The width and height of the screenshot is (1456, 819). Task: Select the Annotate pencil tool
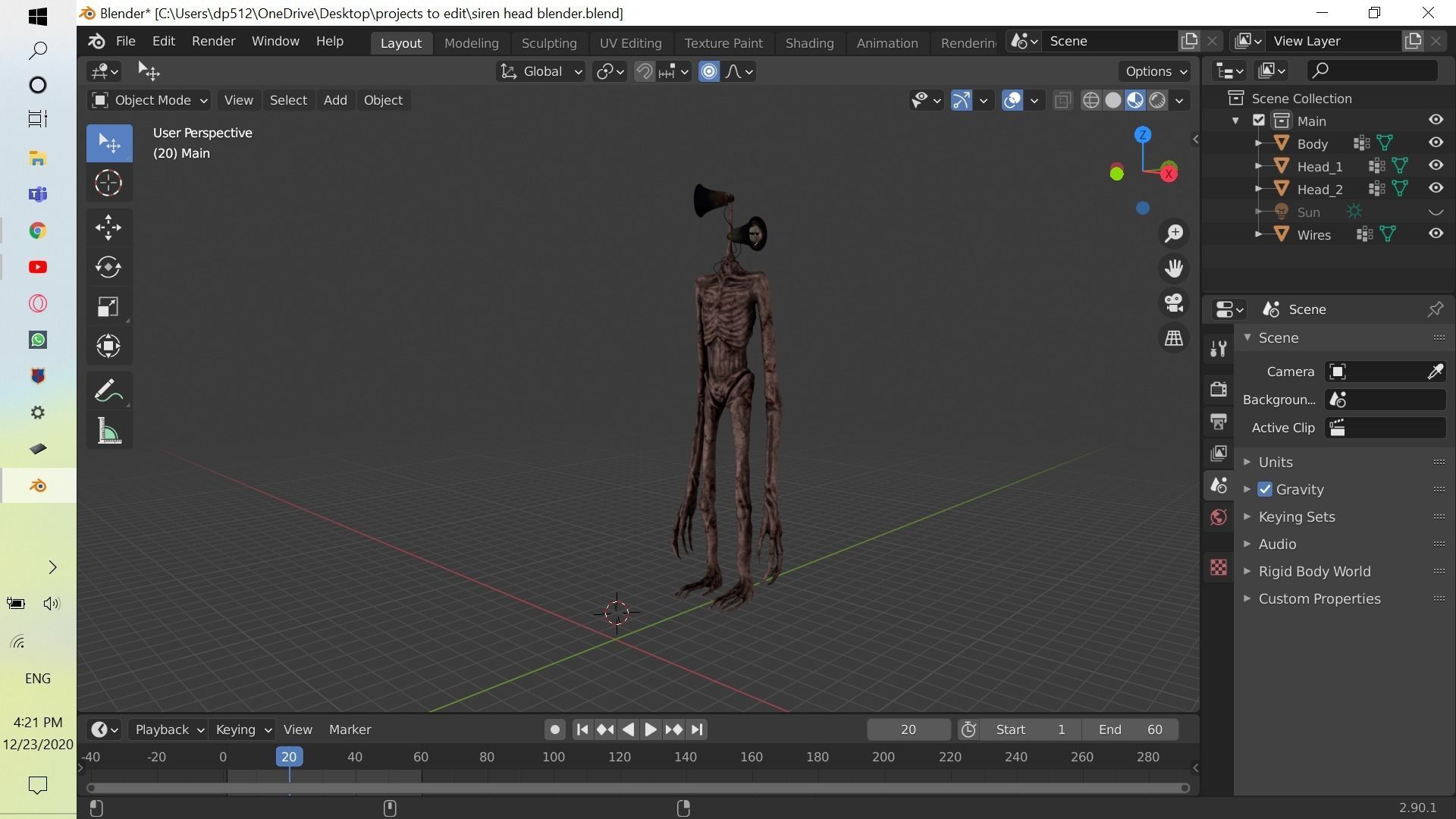[108, 391]
